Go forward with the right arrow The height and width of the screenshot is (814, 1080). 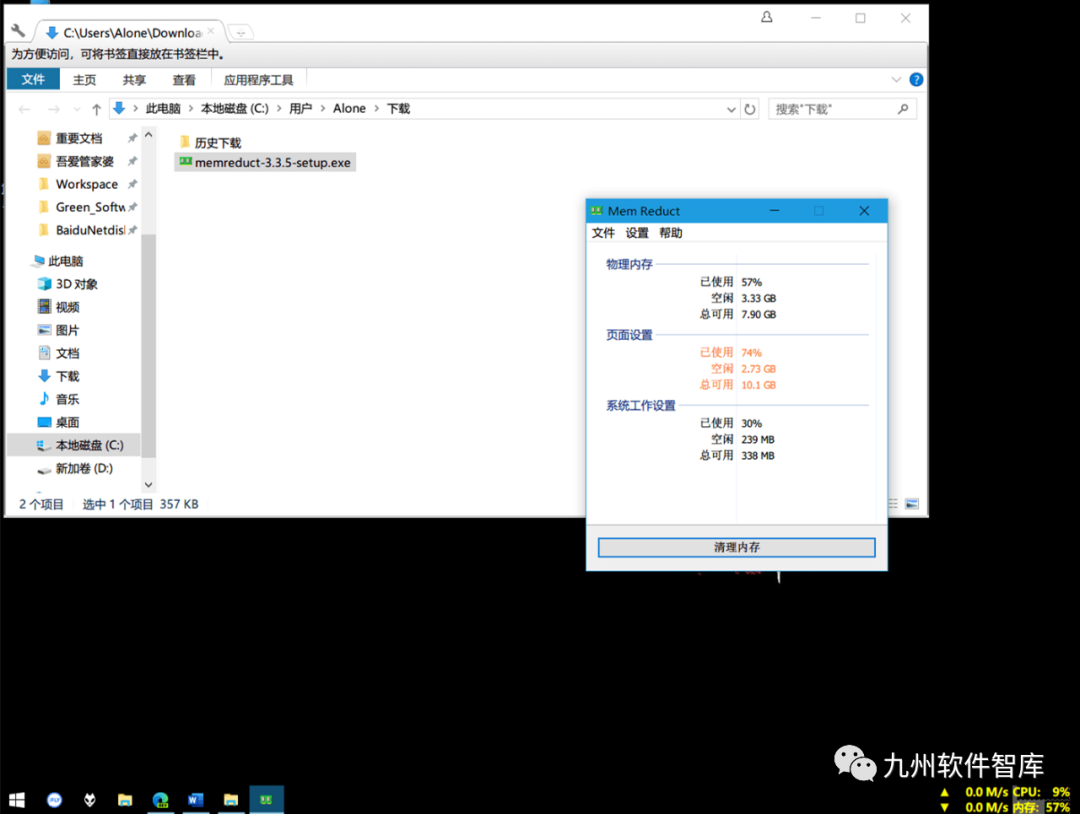[x=54, y=109]
